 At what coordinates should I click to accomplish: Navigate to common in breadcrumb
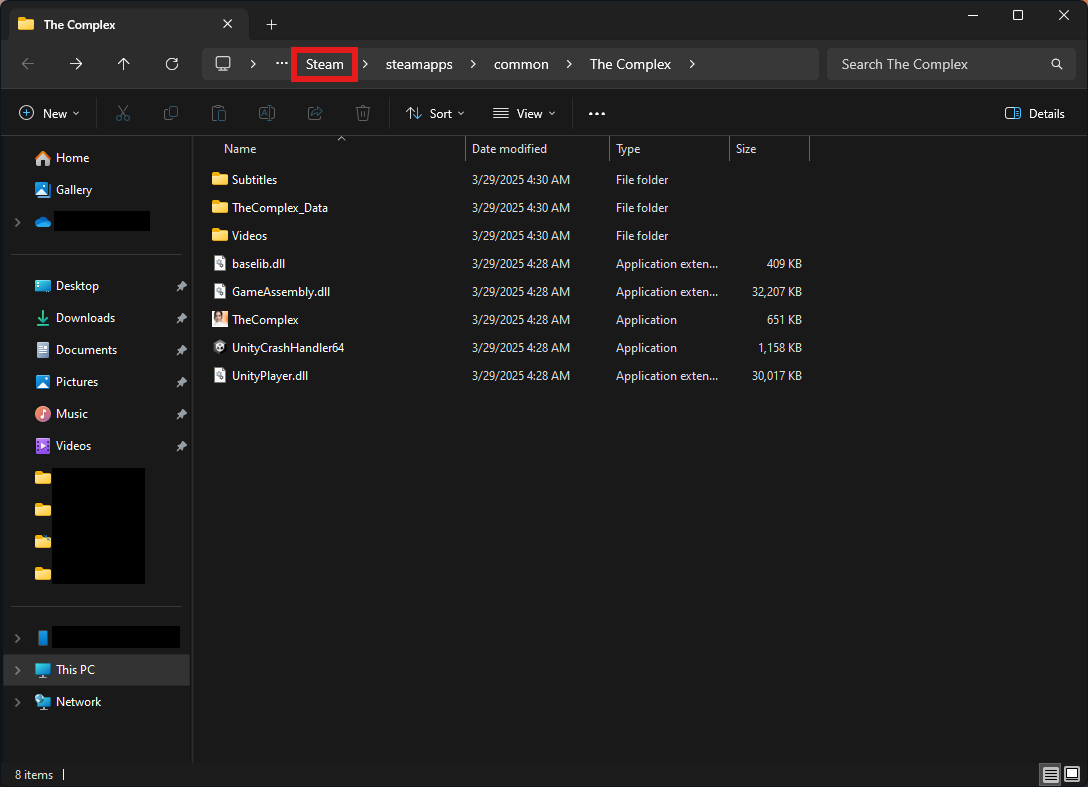pyautogui.click(x=521, y=64)
